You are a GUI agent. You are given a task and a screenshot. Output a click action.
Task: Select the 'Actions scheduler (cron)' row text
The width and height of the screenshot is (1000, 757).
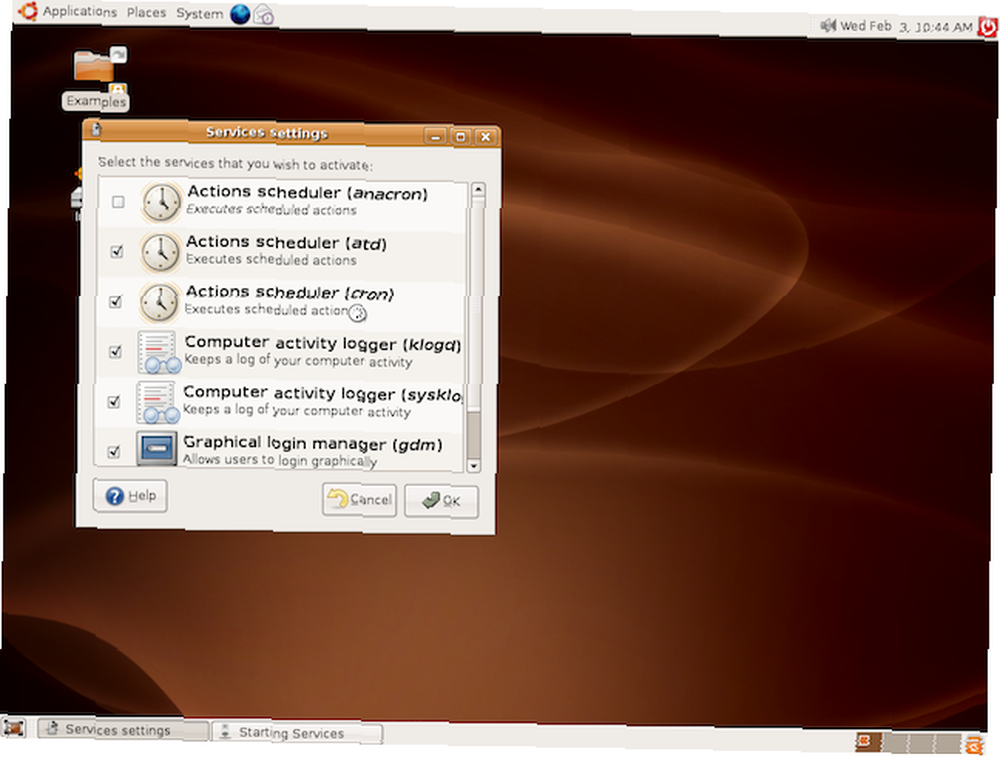pos(290,292)
